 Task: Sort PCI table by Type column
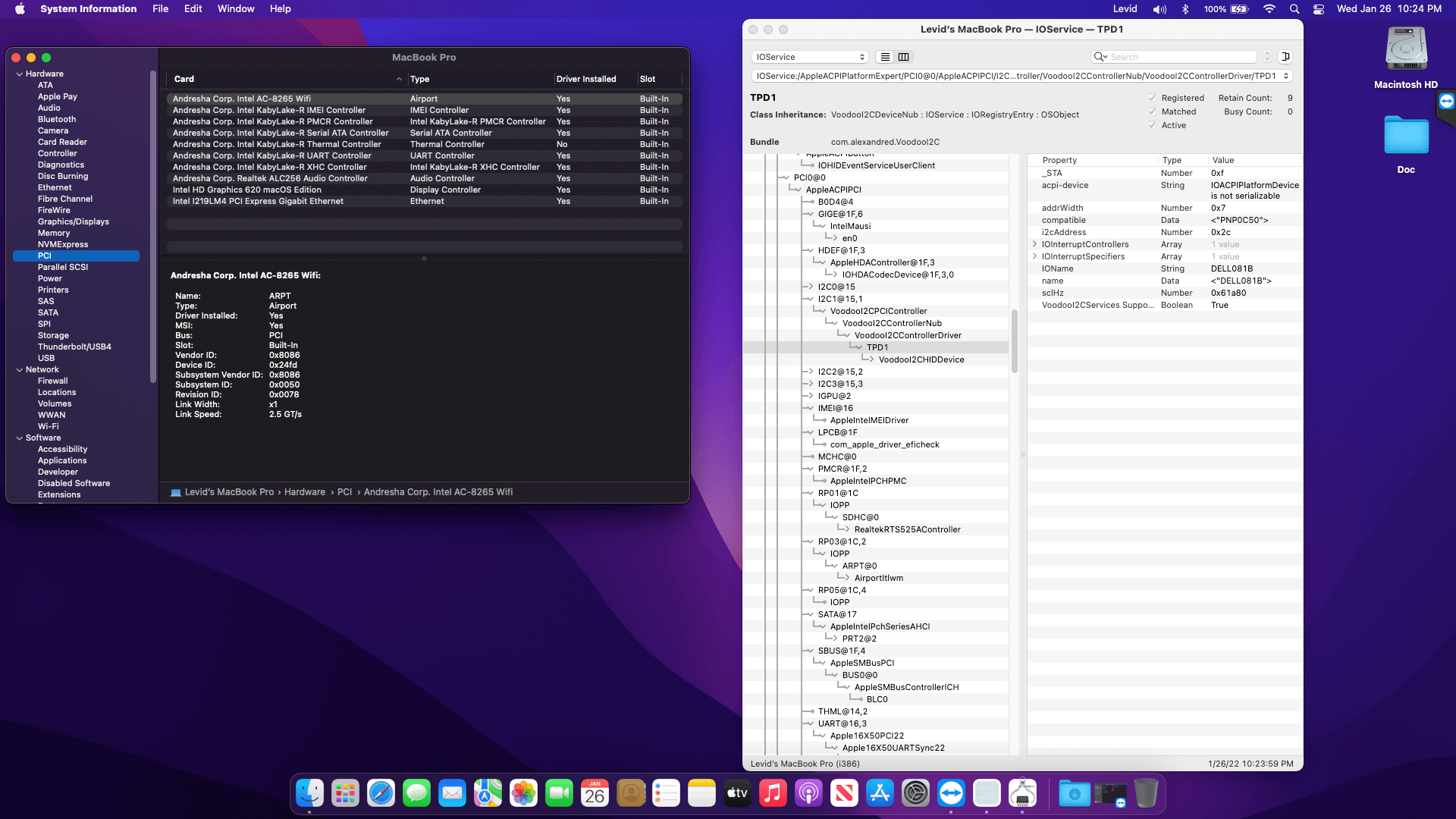coord(480,79)
